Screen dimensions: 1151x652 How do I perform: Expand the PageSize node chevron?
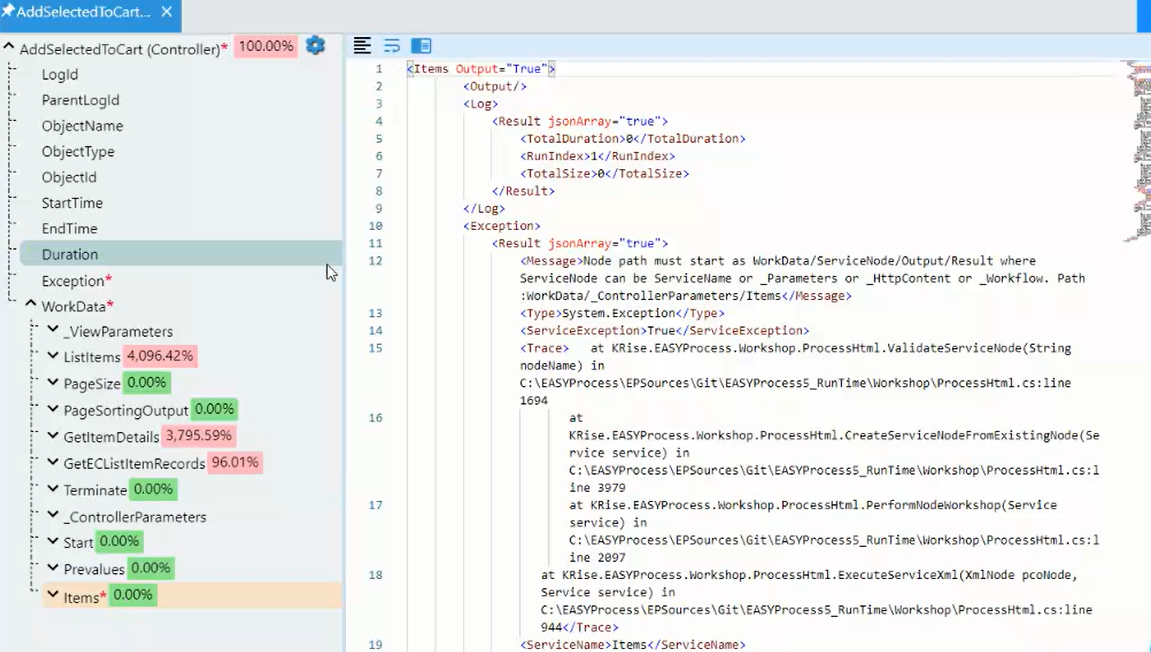(x=53, y=382)
